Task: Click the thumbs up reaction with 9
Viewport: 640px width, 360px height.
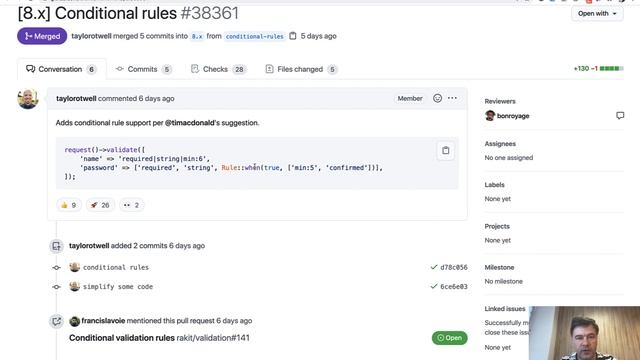Action: pyautogui.click(x=69, y=205)
